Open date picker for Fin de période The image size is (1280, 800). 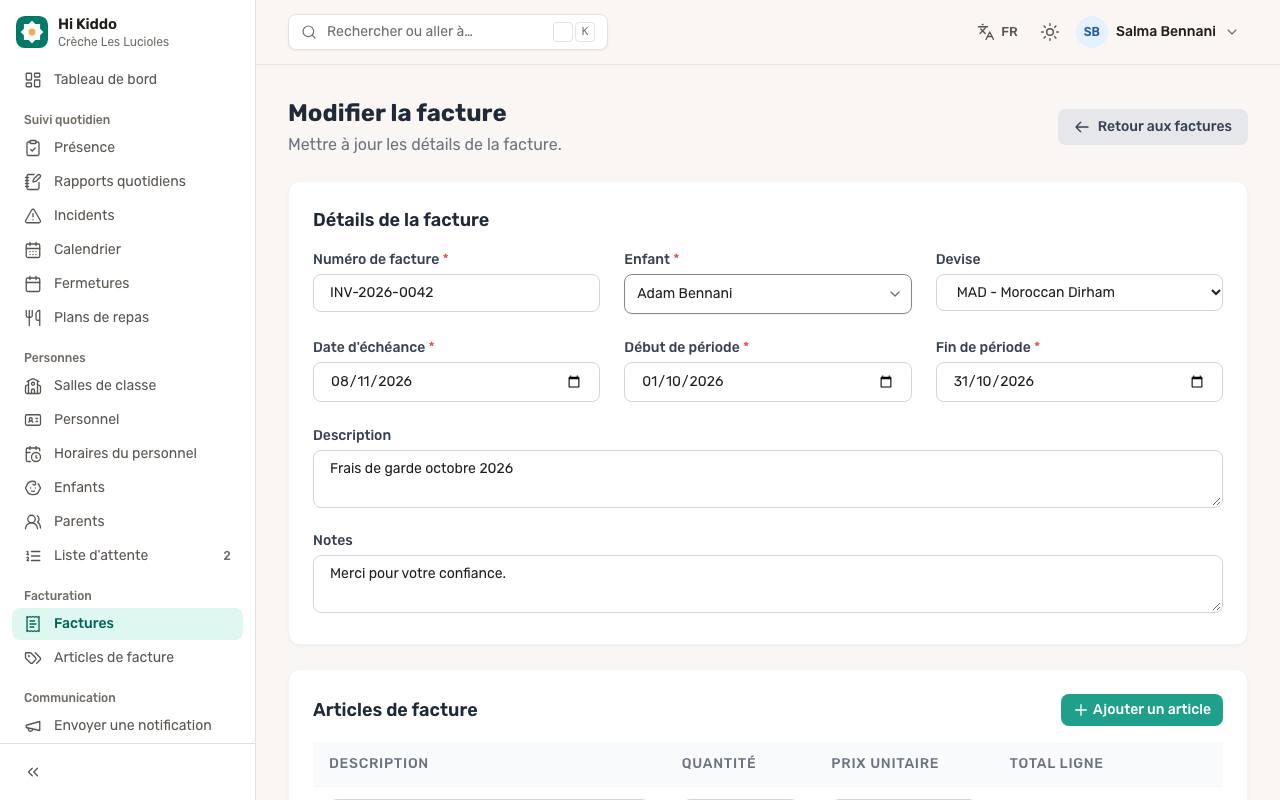click(x=1197, y=382)
